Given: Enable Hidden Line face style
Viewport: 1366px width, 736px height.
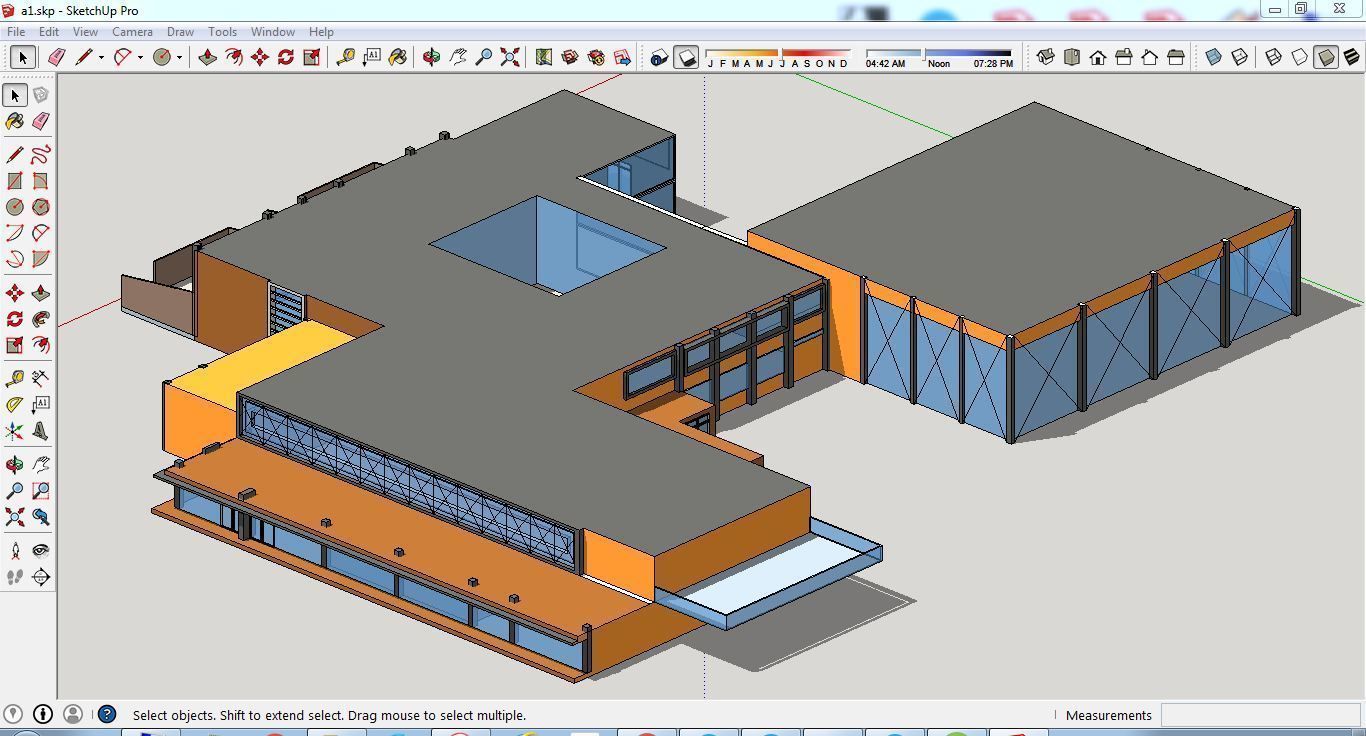Looking at the screenshot, I should click(x=1300, y=57).
